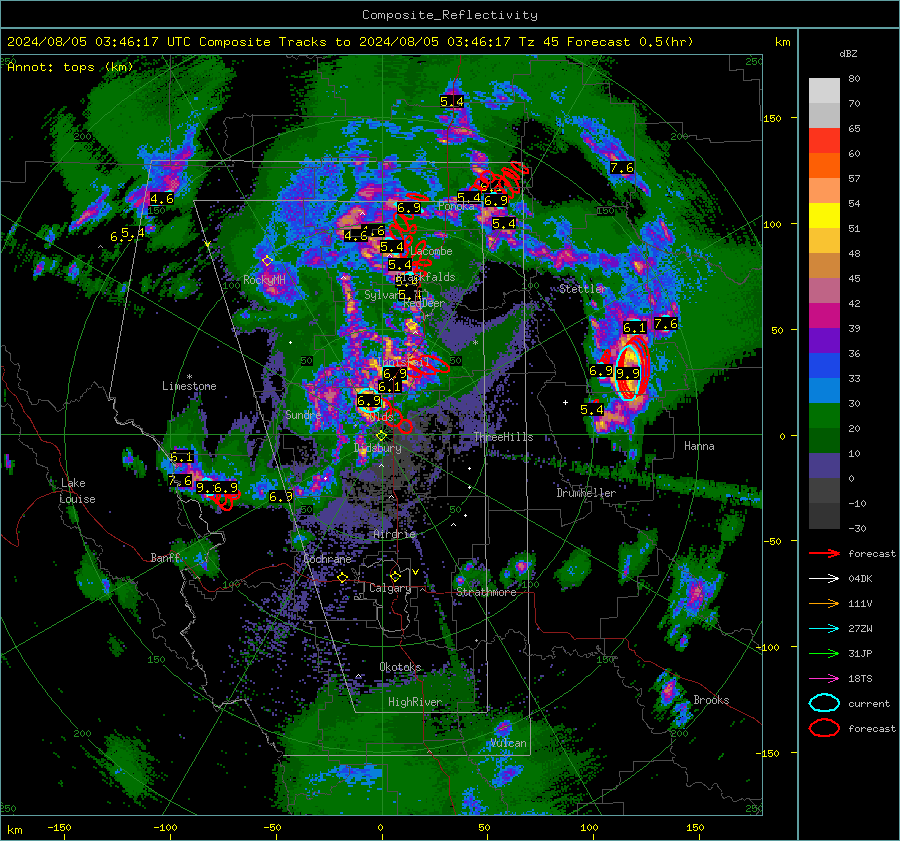900x841 pixels.
Task: Click the green 31JP arrow icon
Action: click(824, 653)
